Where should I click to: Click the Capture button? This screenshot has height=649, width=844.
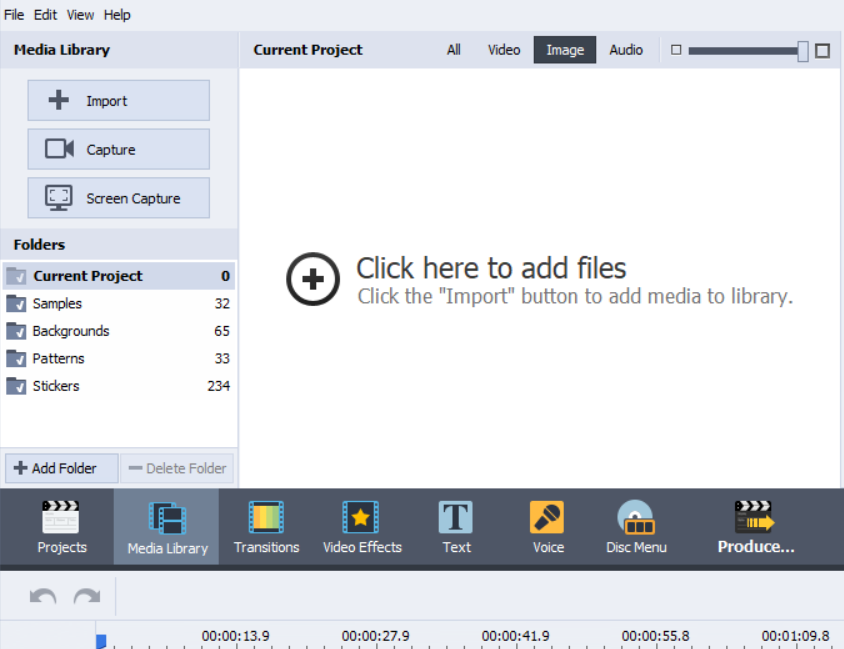click(x=118, y=149)
